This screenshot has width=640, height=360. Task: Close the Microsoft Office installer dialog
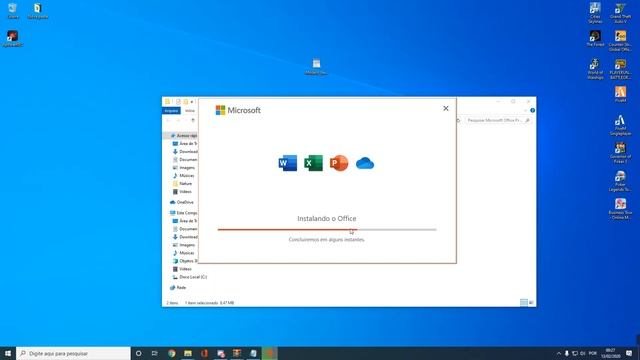click(446, 108)
